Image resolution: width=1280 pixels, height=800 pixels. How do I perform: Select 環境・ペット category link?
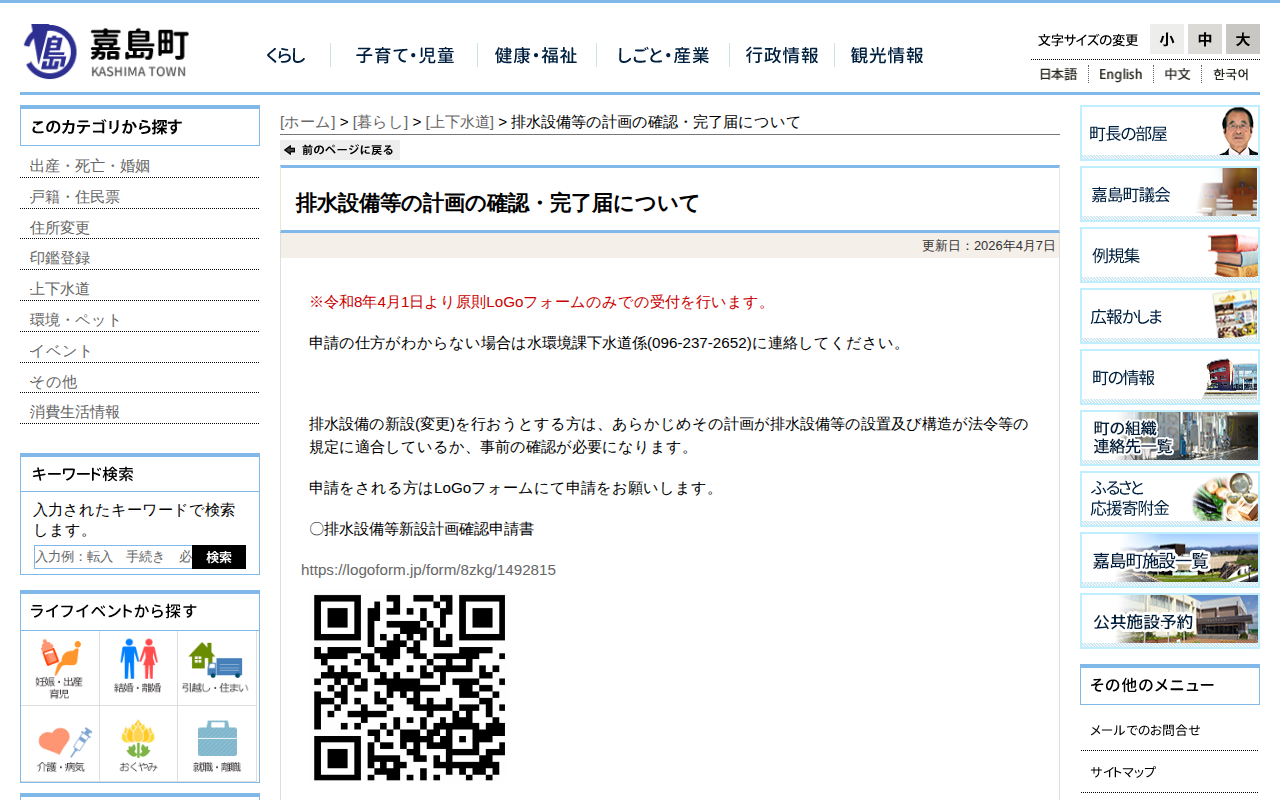click(75, 320)
